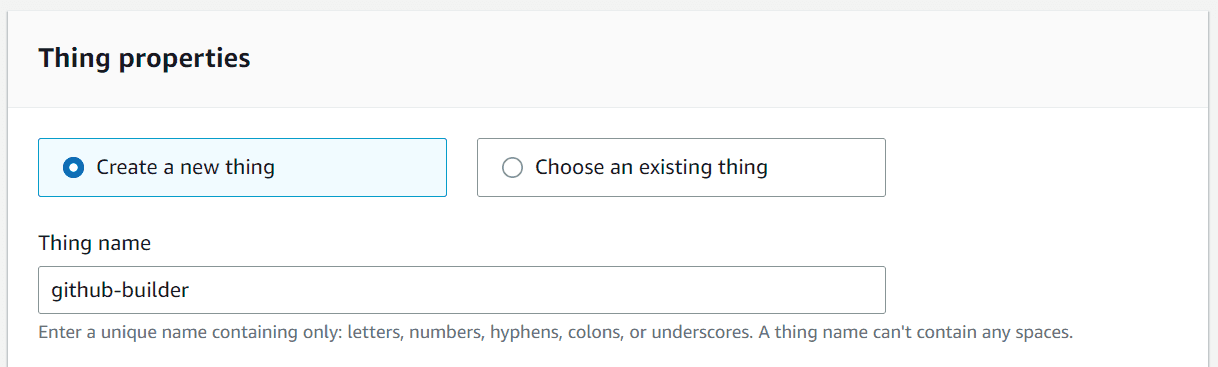This screenshot has width=1218, height=367.
Task: Place cursor after github-builder in Thing name box
Action: (192, 290)
